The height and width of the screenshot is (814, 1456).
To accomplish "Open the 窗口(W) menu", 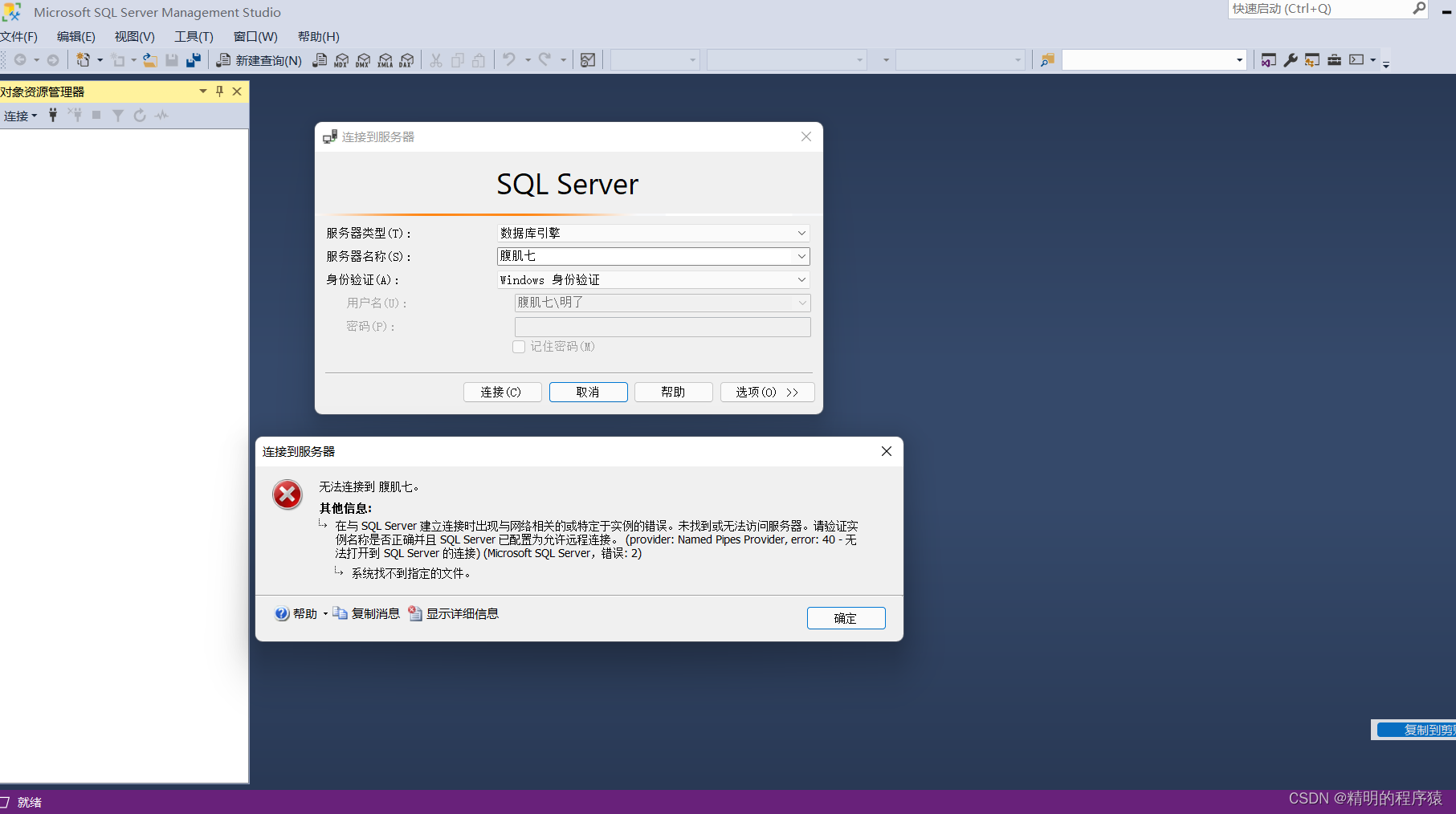I will [255, 36].
